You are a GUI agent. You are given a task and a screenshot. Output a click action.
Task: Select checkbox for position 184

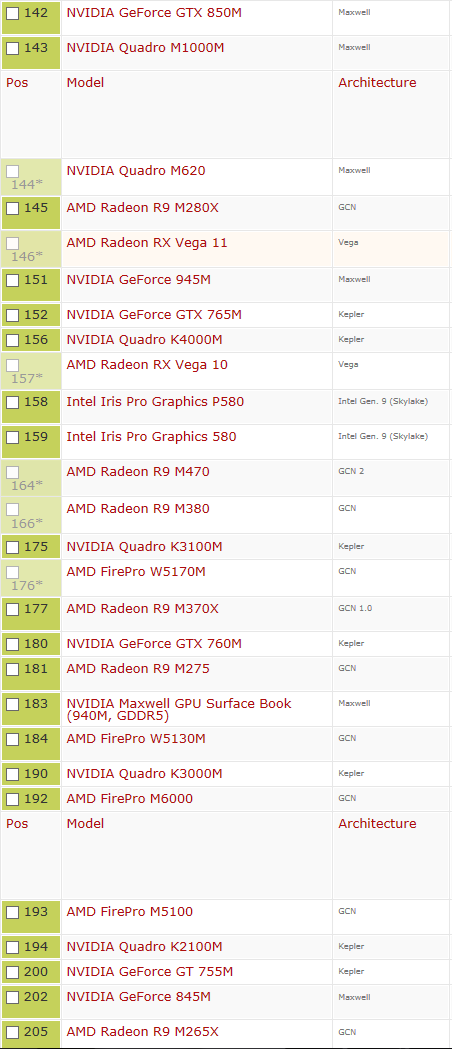[x=13, y=739]
